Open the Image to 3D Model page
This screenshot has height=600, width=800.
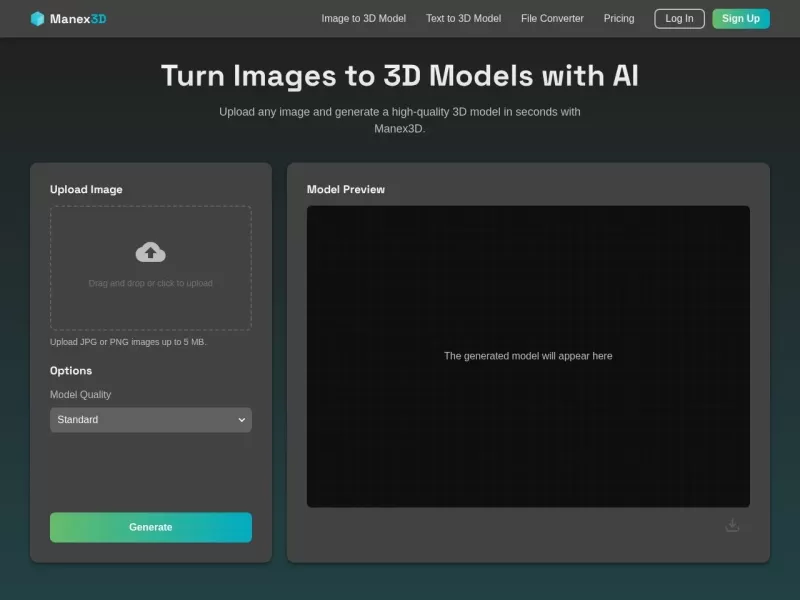pos(363,18)
